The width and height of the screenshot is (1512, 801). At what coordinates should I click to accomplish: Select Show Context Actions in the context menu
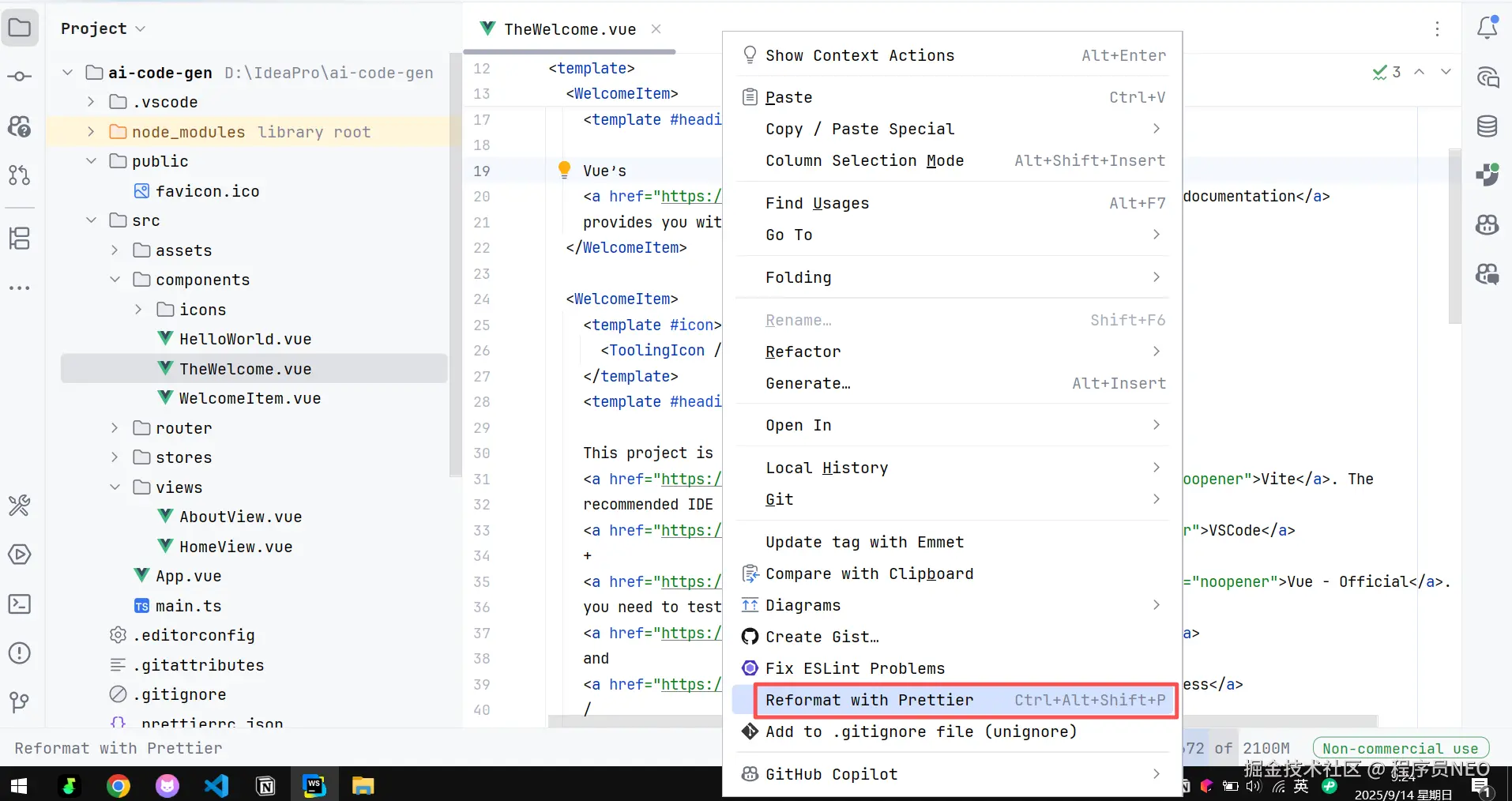click(953, 55)
